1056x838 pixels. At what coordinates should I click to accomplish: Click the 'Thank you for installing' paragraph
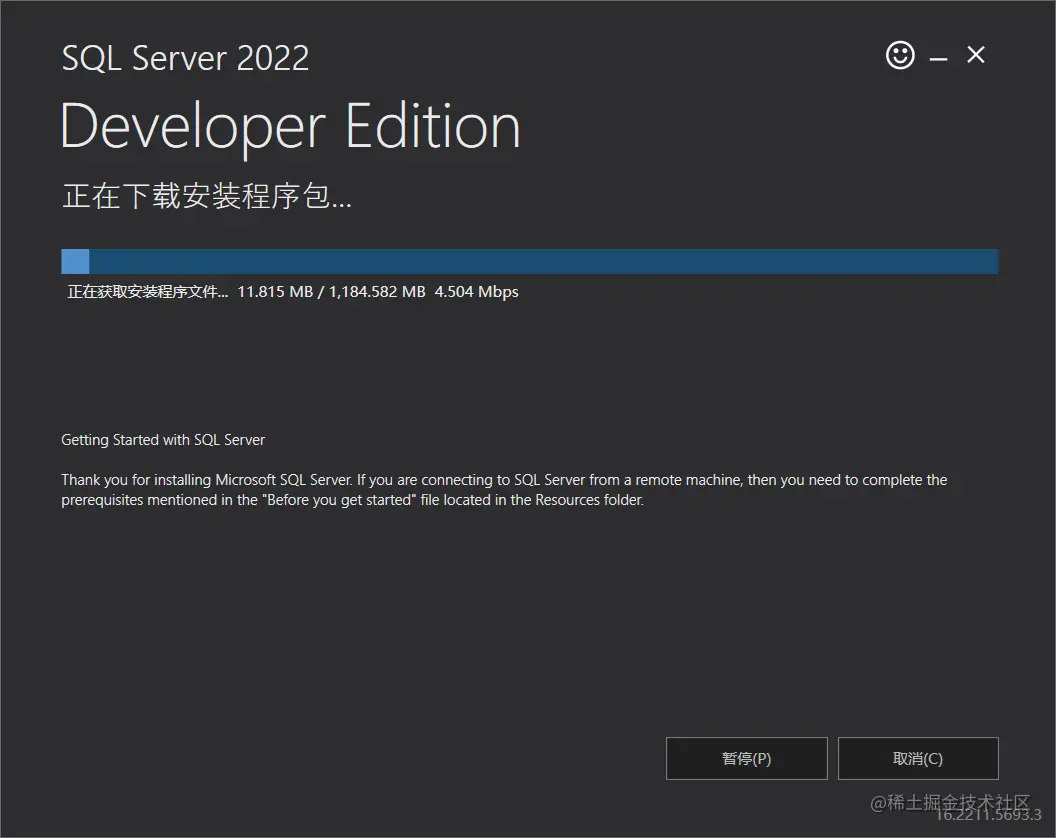click(504, 490)
